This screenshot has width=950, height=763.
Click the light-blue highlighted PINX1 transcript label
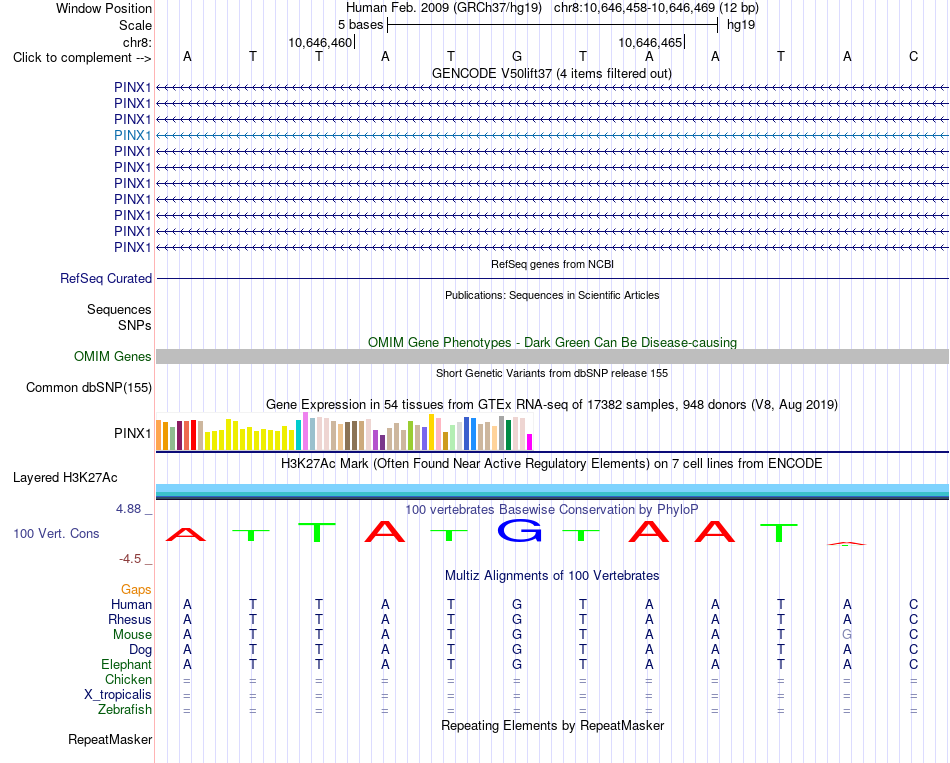[x=132, y=135]
